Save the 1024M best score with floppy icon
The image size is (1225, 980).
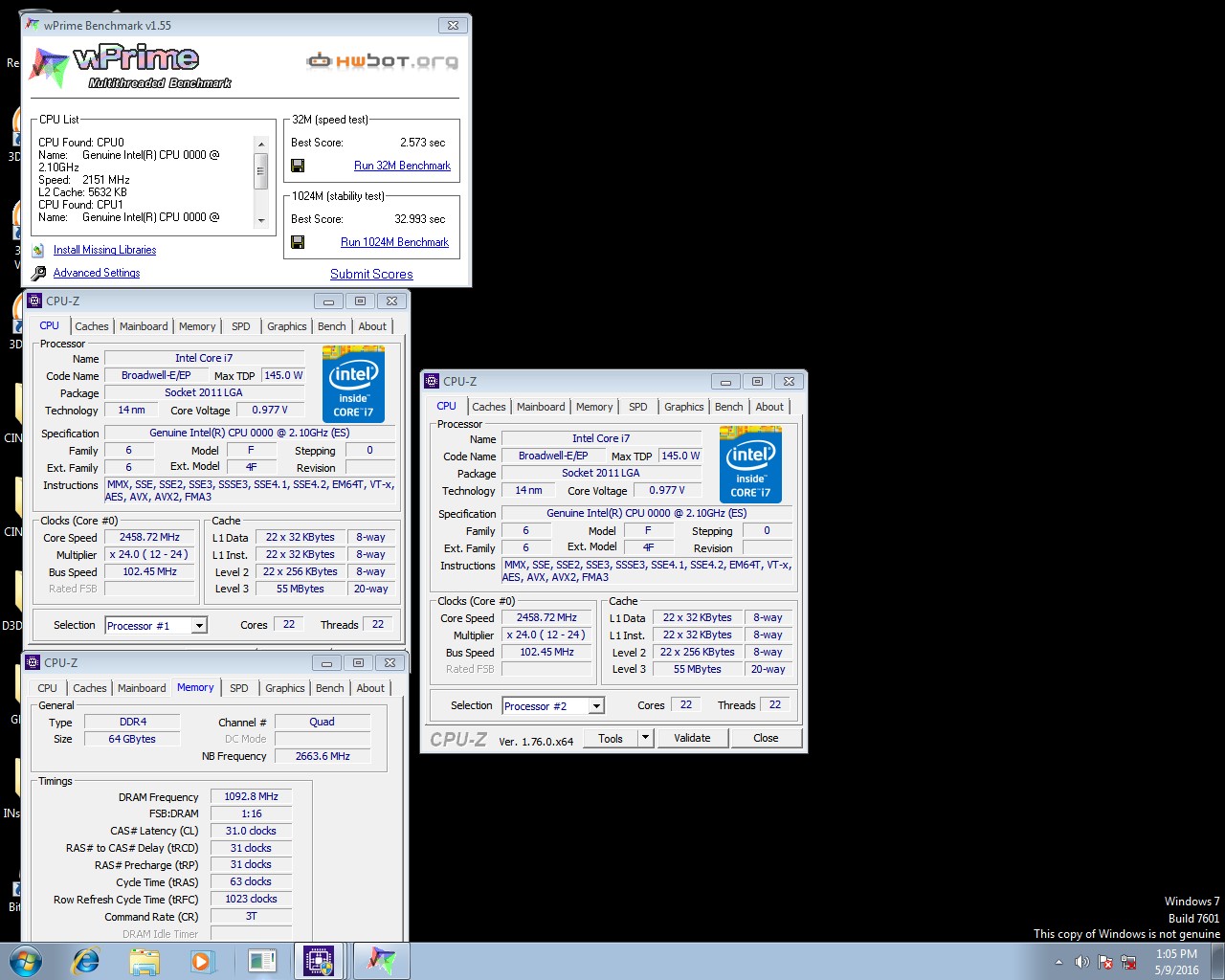[298, 242]
